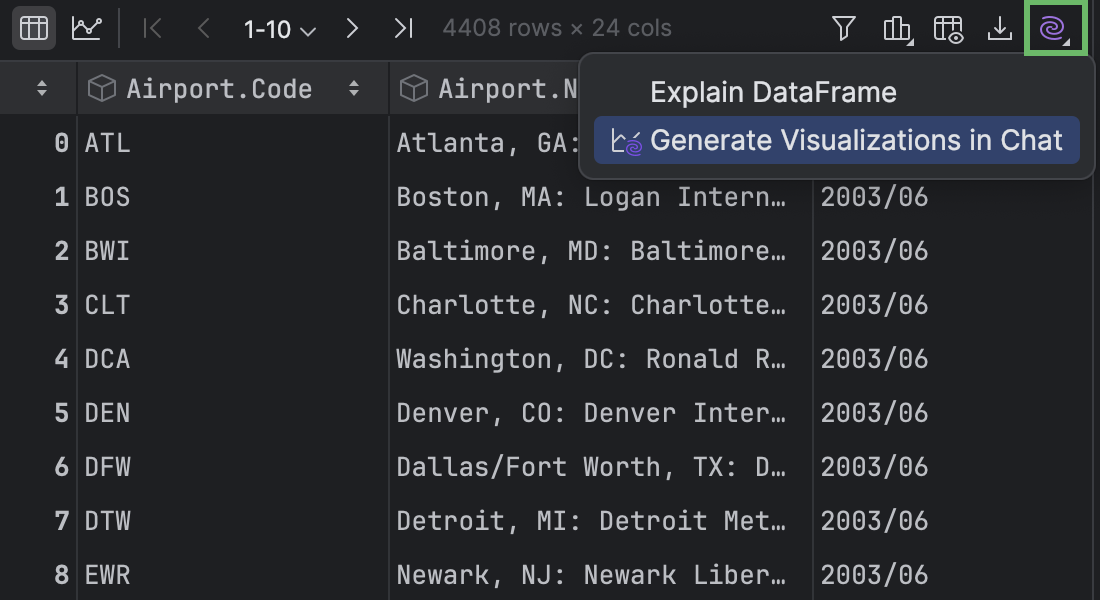
Task: Jump to the last page of rows
Action: [404, 28]
